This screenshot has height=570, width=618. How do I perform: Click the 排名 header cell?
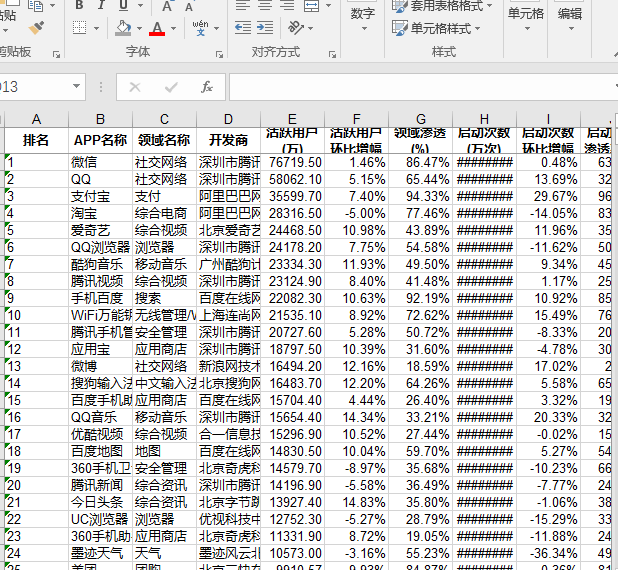tap(36, 140)
